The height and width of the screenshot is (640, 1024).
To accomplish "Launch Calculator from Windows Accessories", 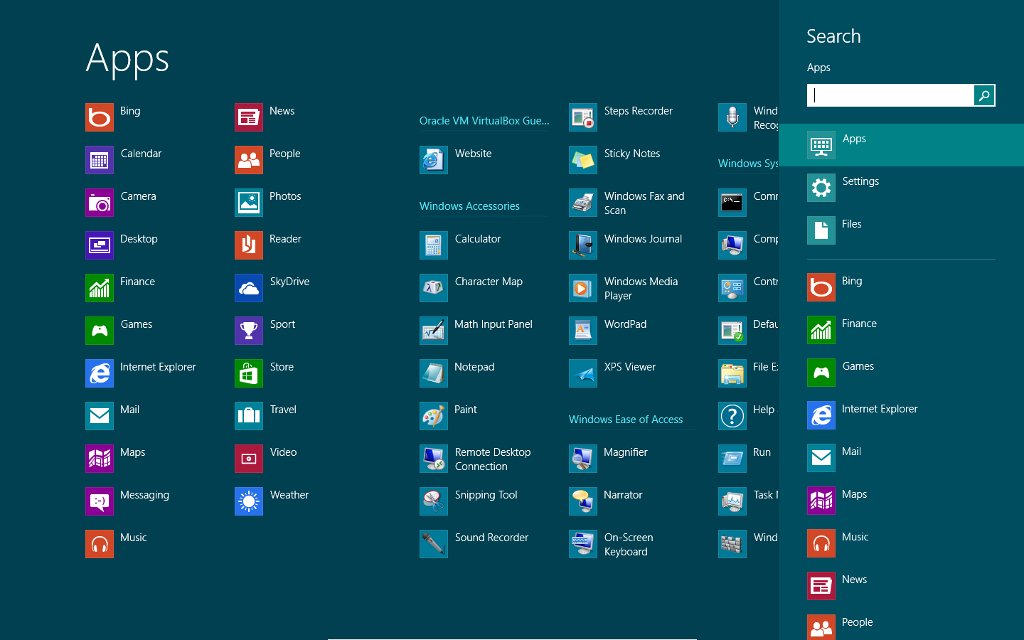I will pyautogui.click(x=434, y=246).
